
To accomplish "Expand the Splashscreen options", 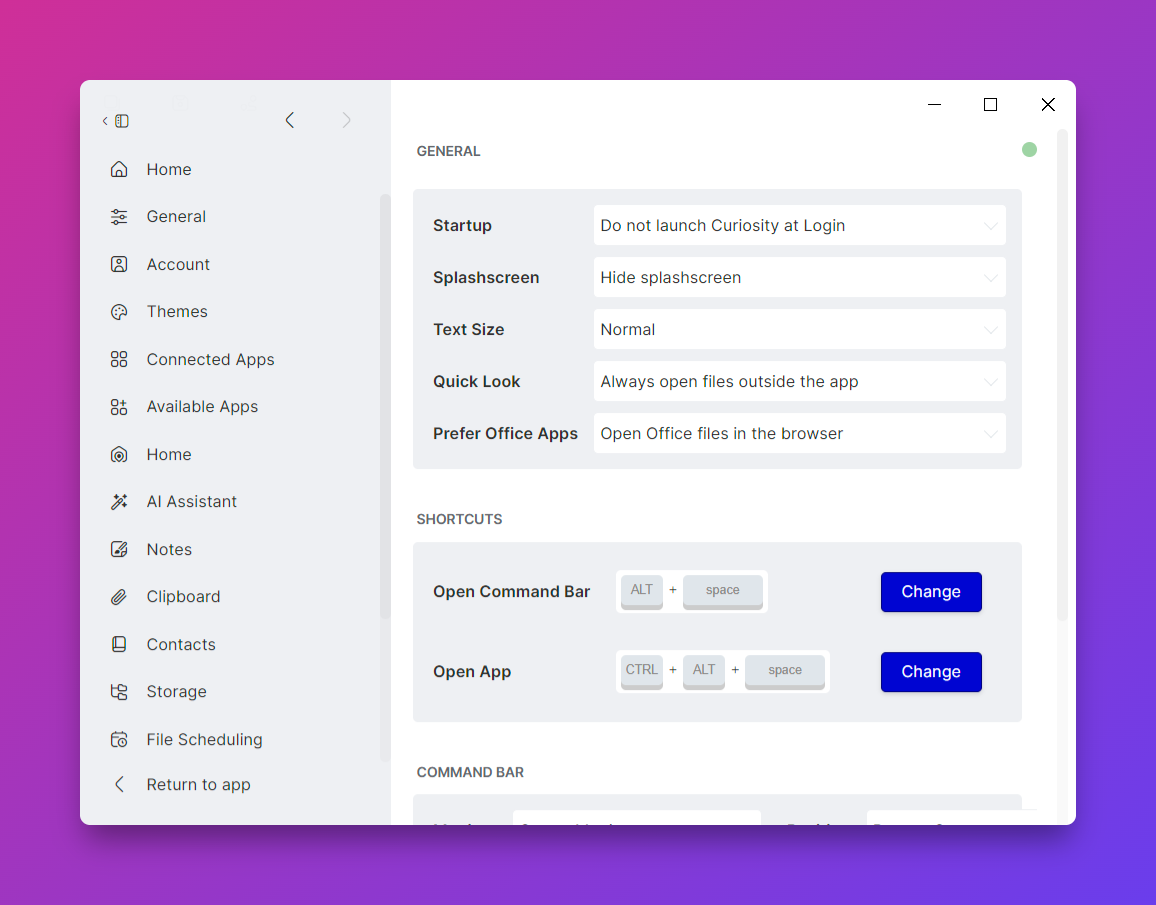I will point(799,277).
